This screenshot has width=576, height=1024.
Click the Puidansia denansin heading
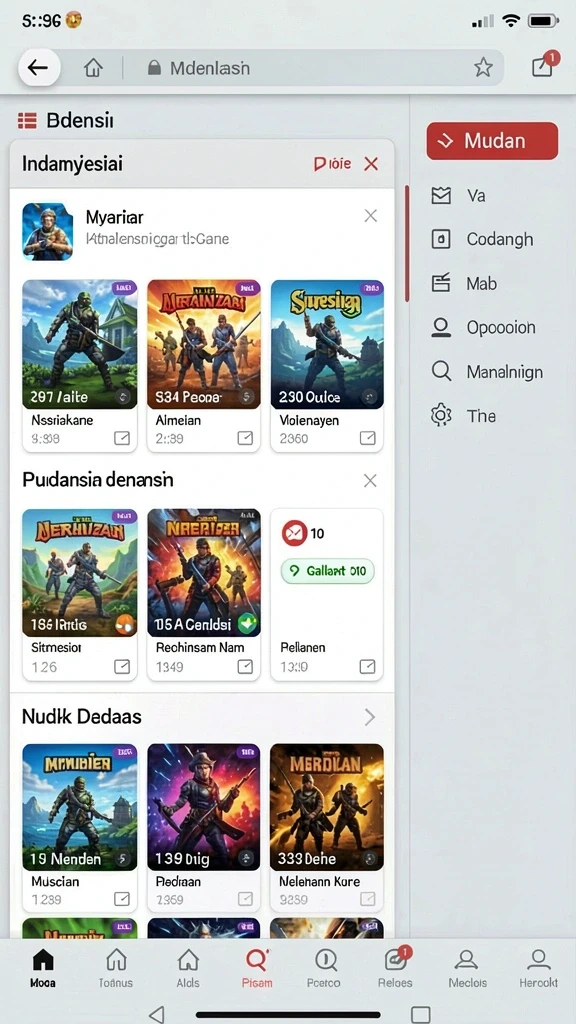tap(98, 480)
